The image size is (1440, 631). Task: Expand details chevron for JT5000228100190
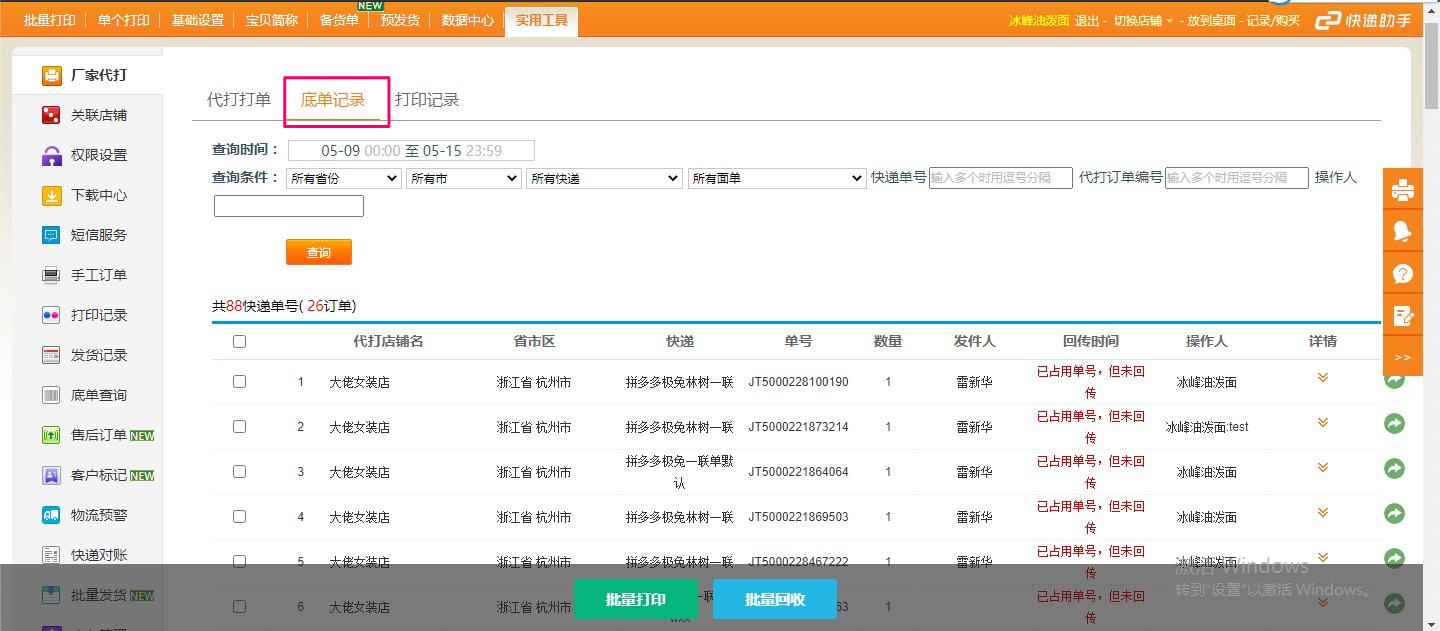(x=1322, y=377)
